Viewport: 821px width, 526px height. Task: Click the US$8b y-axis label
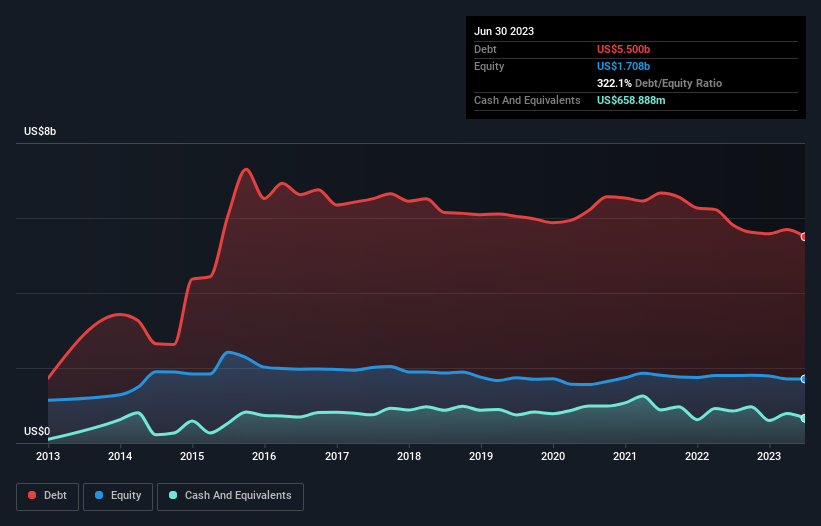click(40, 131)
